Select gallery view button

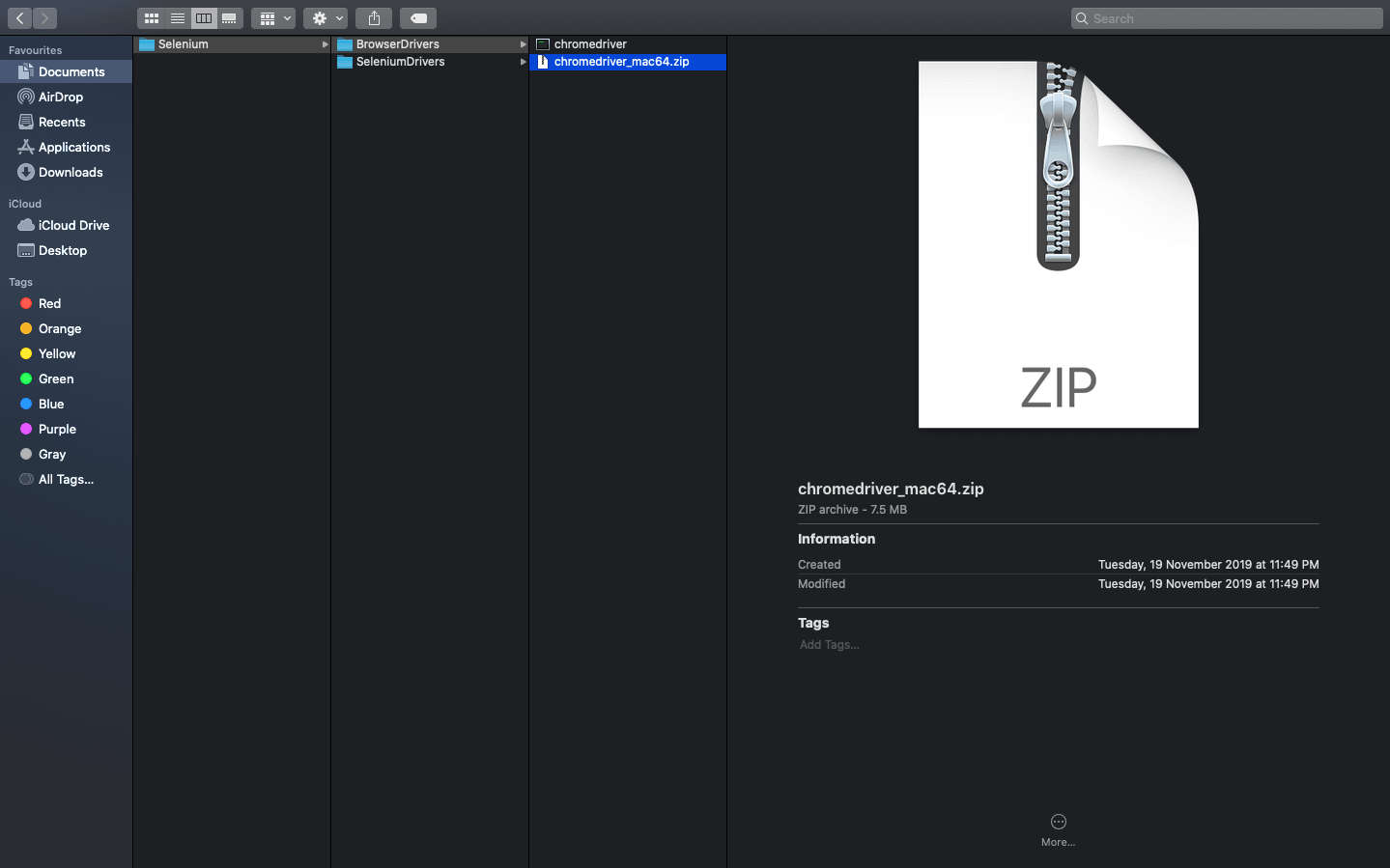coord(230,18)
